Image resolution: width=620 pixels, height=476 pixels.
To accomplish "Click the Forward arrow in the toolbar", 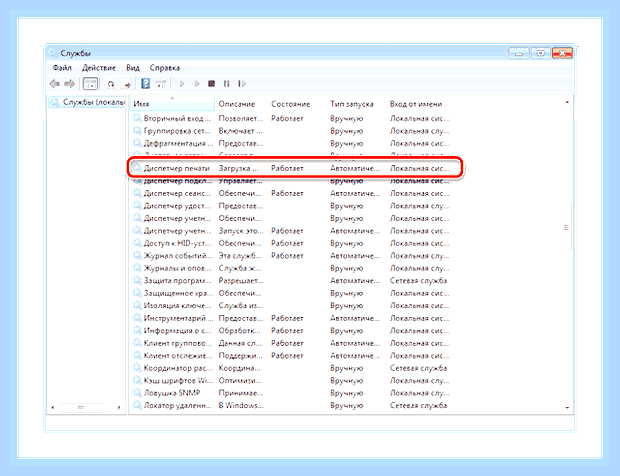I will coord(70,84).
